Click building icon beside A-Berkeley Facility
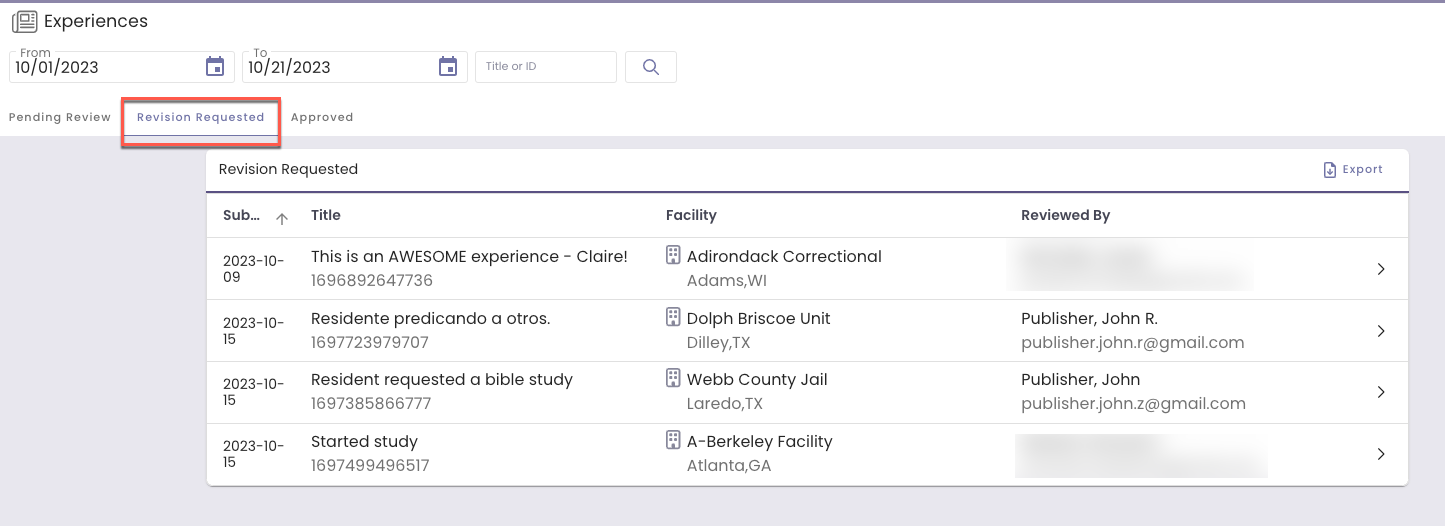Image resolution: width=1445 pixels, height=526 pixels. tap(673, 441)
